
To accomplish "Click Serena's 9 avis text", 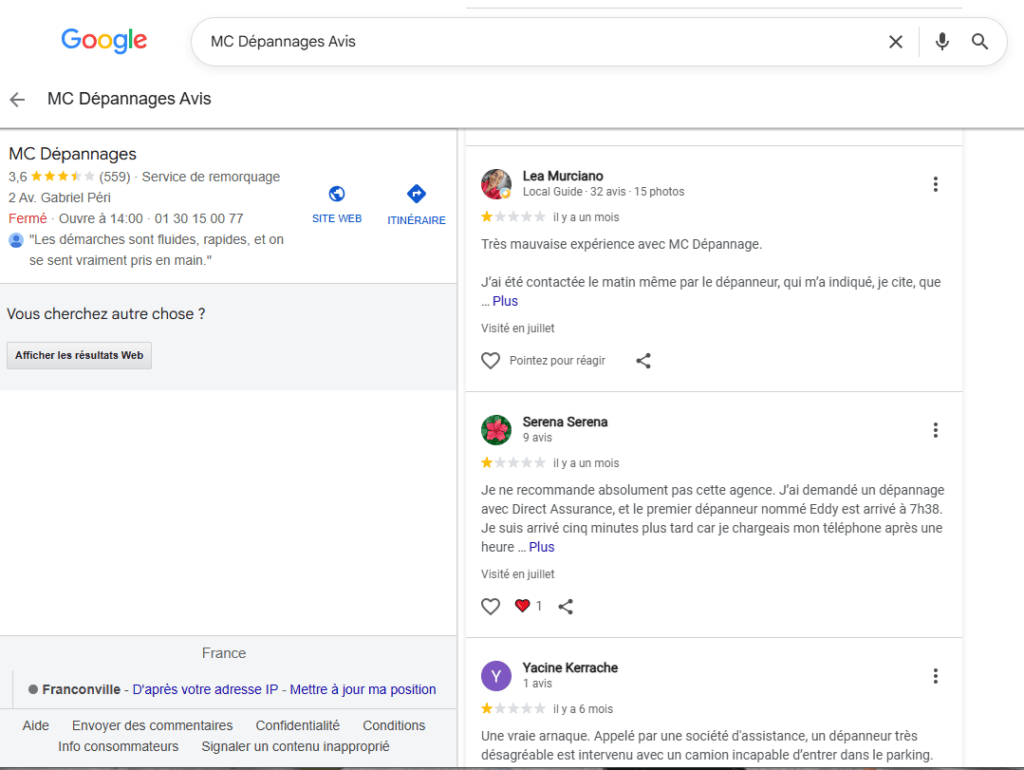I will click(x=537, y=438).
